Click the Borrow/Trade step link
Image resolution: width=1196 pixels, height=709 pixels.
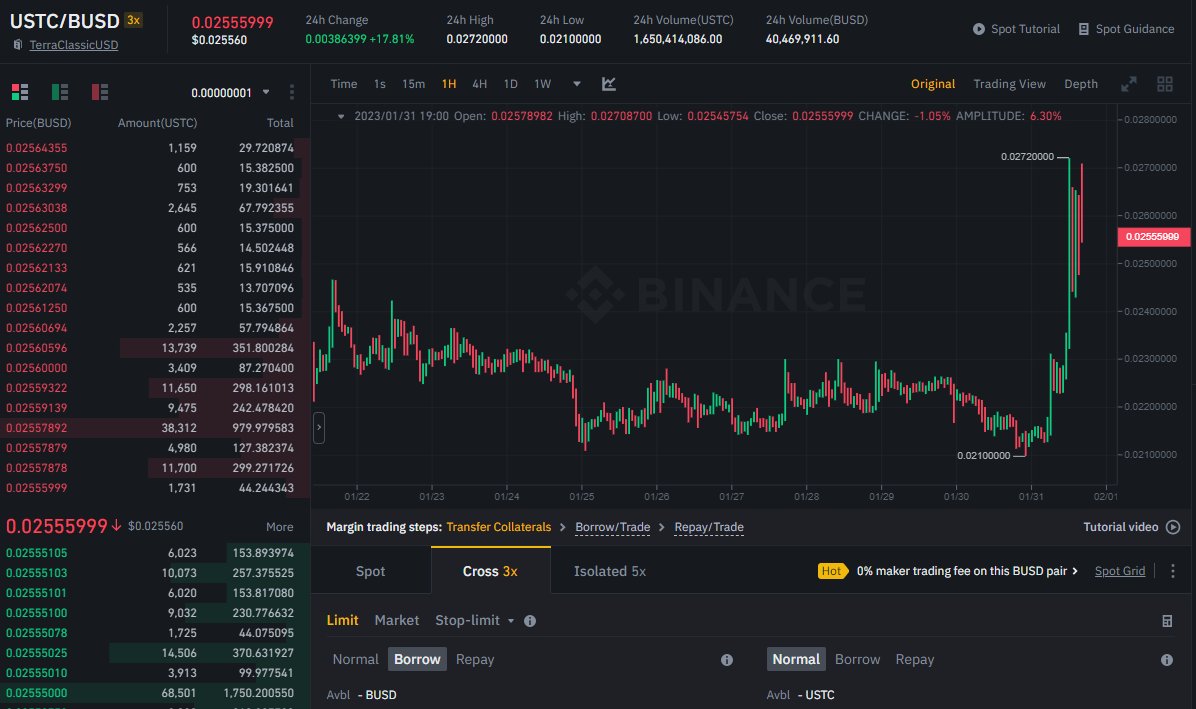612,527
